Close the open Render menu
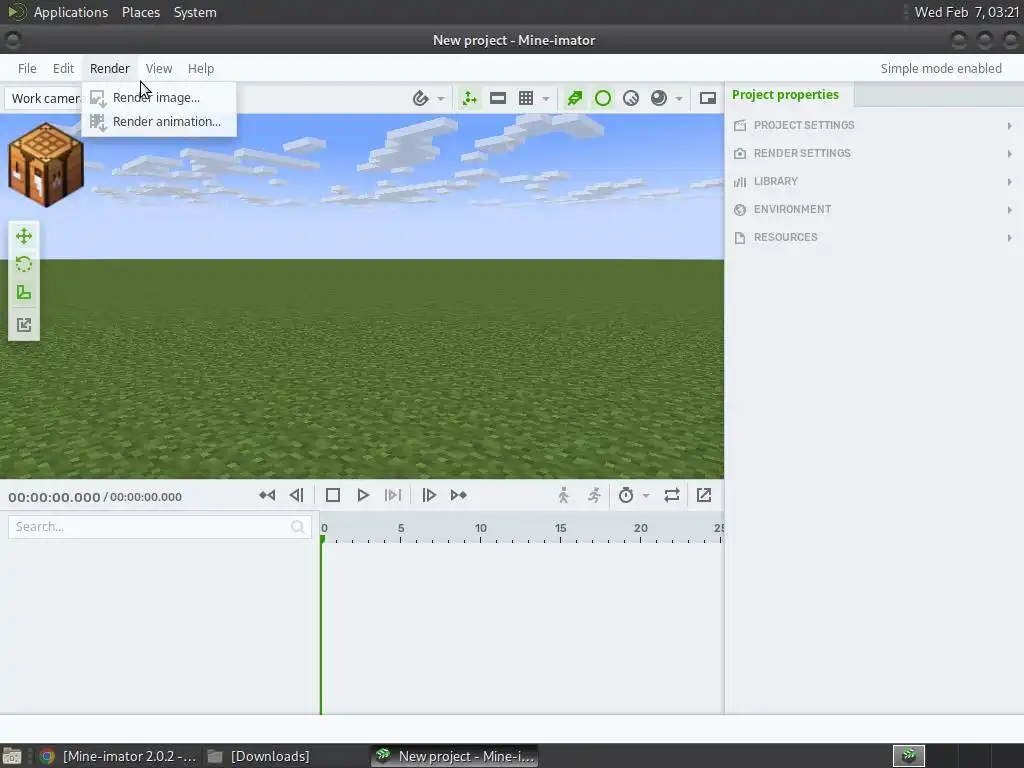 coord(110,69)
